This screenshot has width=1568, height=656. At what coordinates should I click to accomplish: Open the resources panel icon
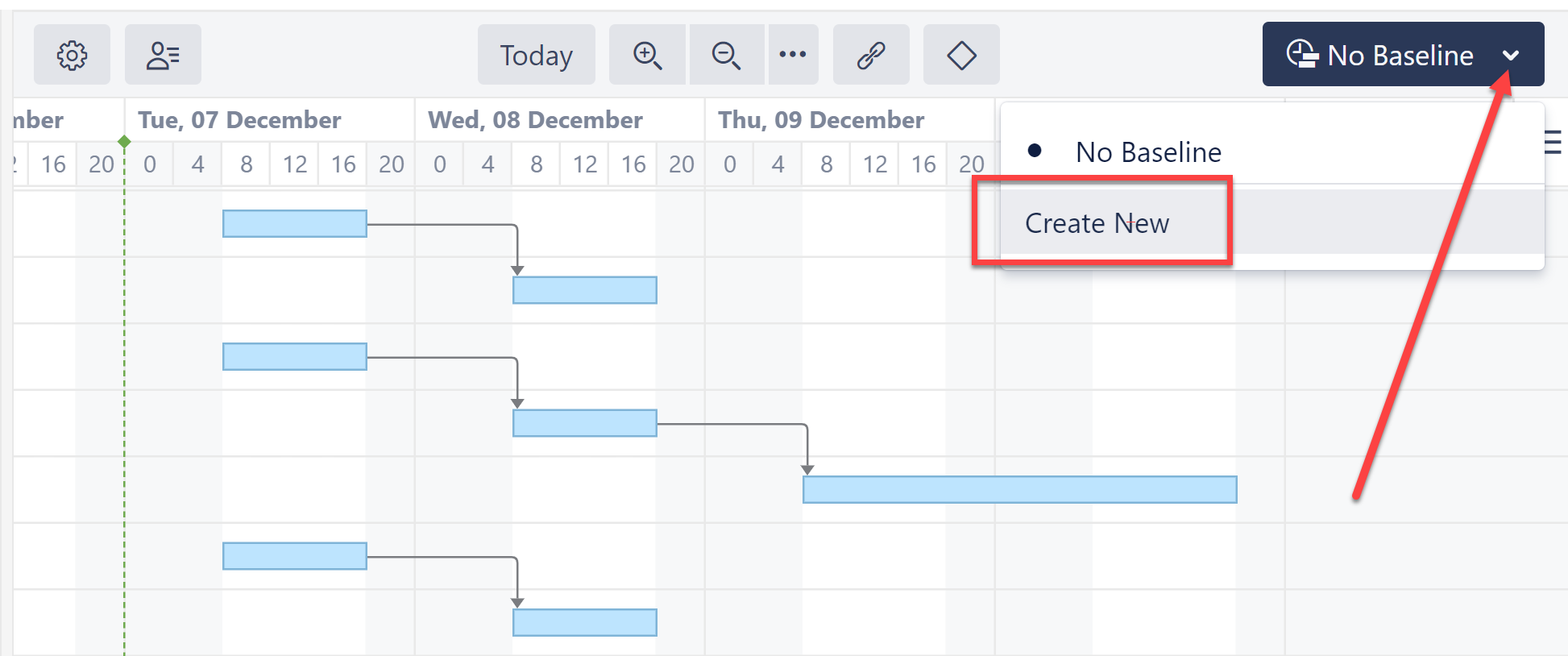[x=163, y=55]
